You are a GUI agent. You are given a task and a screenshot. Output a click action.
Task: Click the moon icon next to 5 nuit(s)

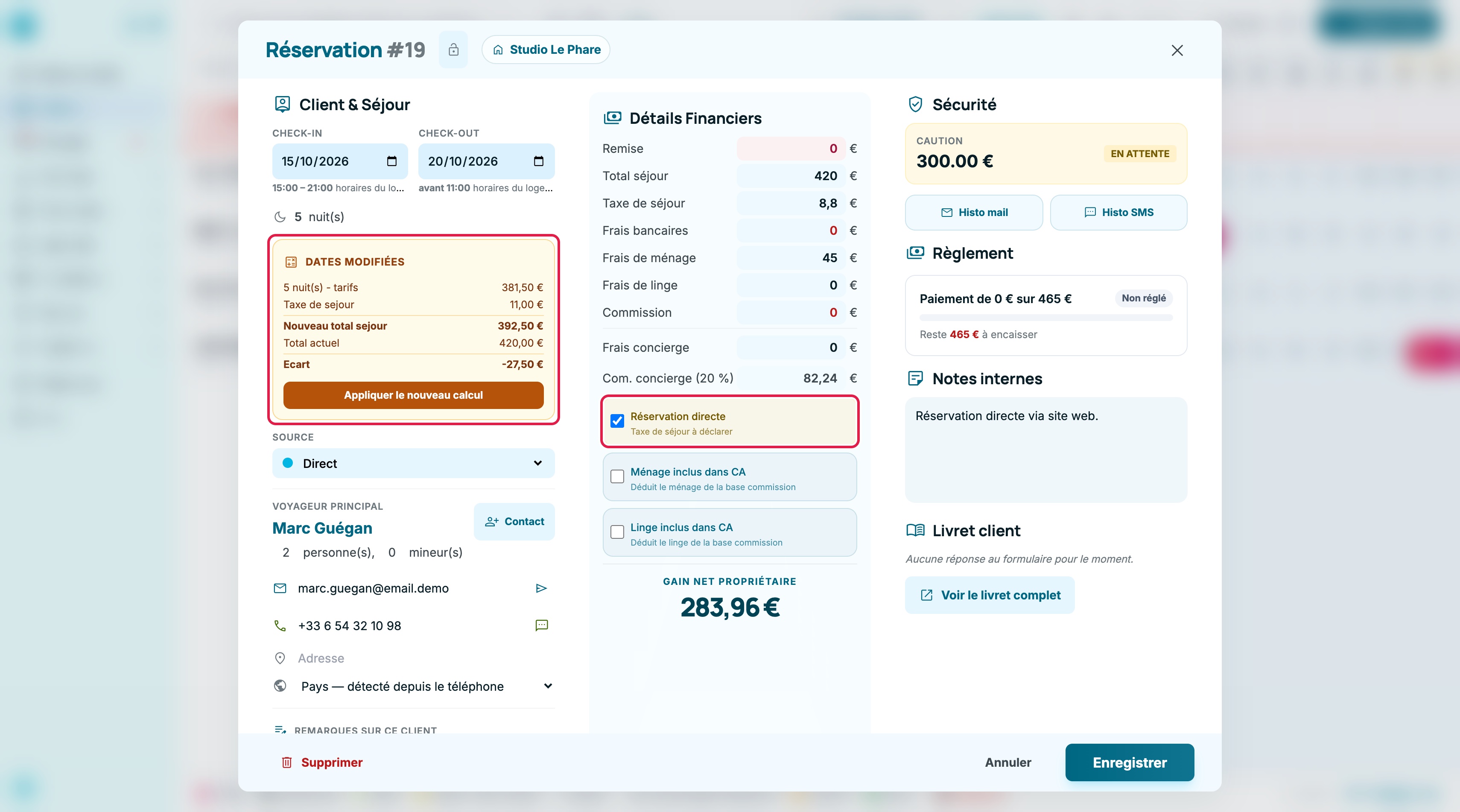pyautogui.click(x=280, y=217)
